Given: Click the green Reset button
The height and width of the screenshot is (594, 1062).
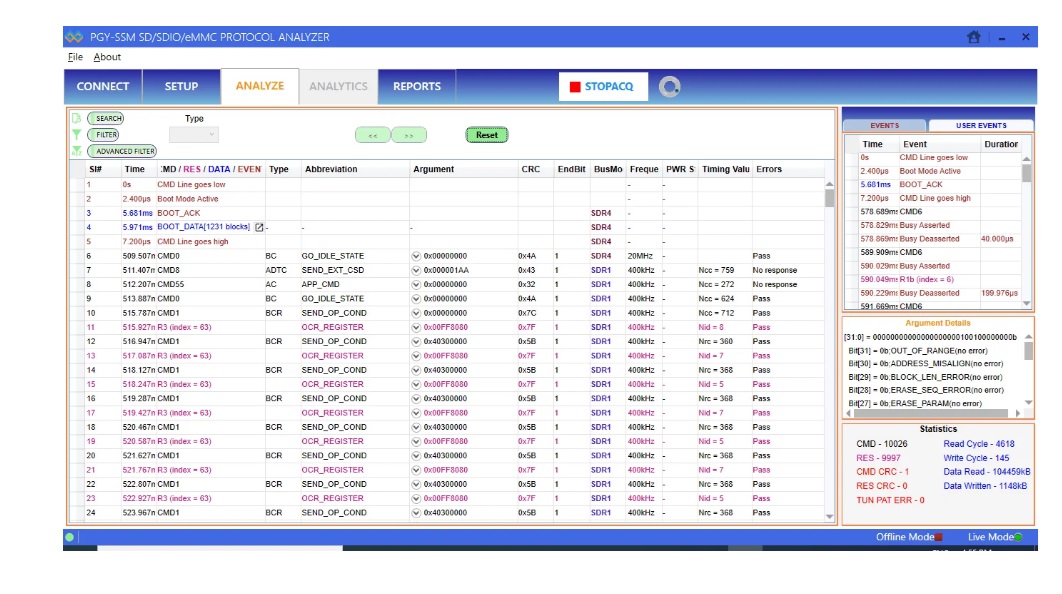Looking at the screenshot, I should point(487,135).
